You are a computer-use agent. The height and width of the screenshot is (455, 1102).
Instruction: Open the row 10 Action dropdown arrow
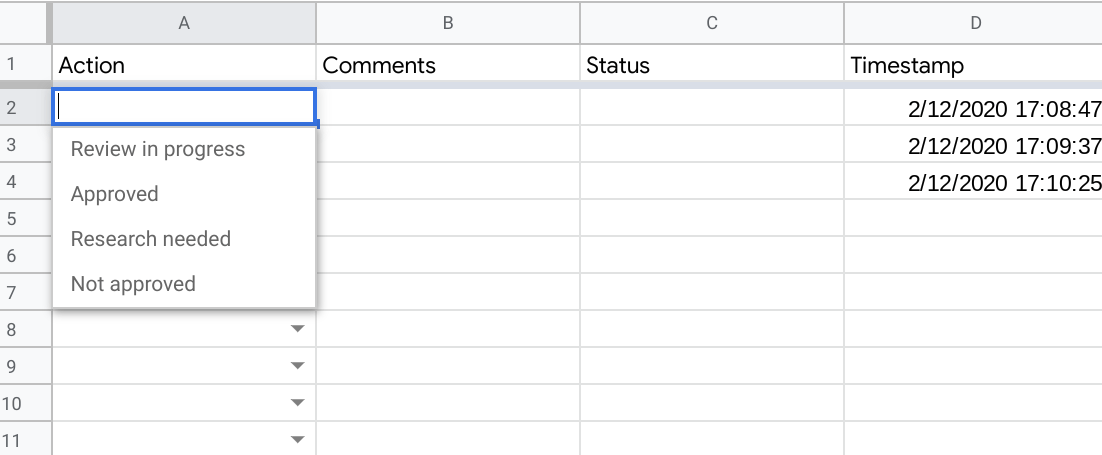click(297, 403)
